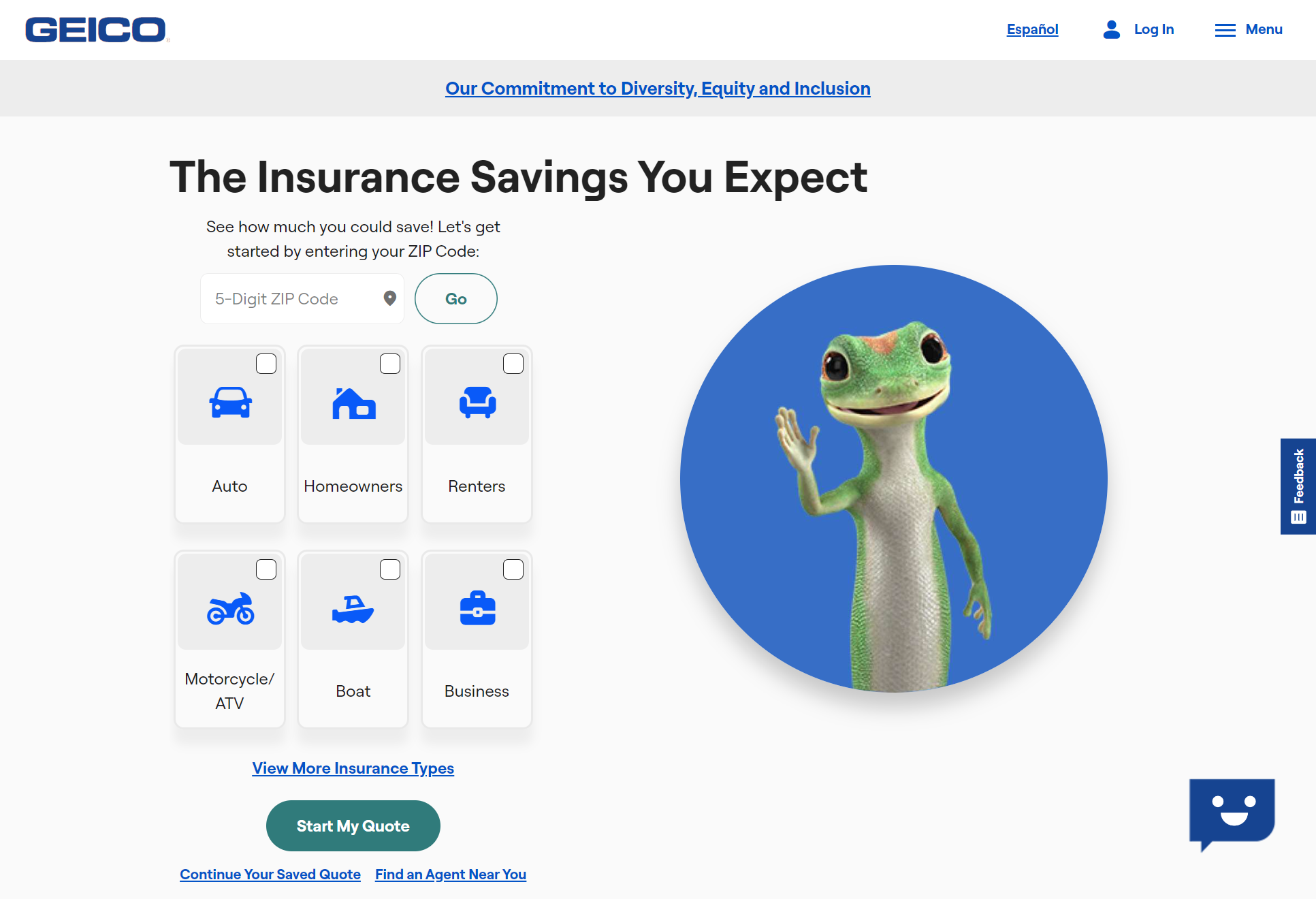This screenshot has height=899, width=1316.
Task: Expand View More Insurance Types
Action: click(353, 768)
